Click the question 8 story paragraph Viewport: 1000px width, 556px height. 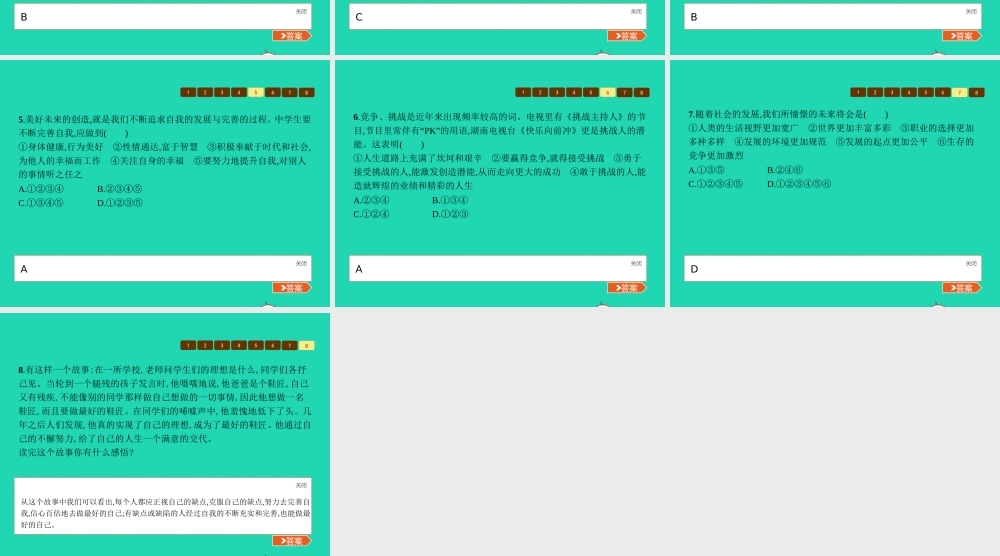tap(165, 404)
